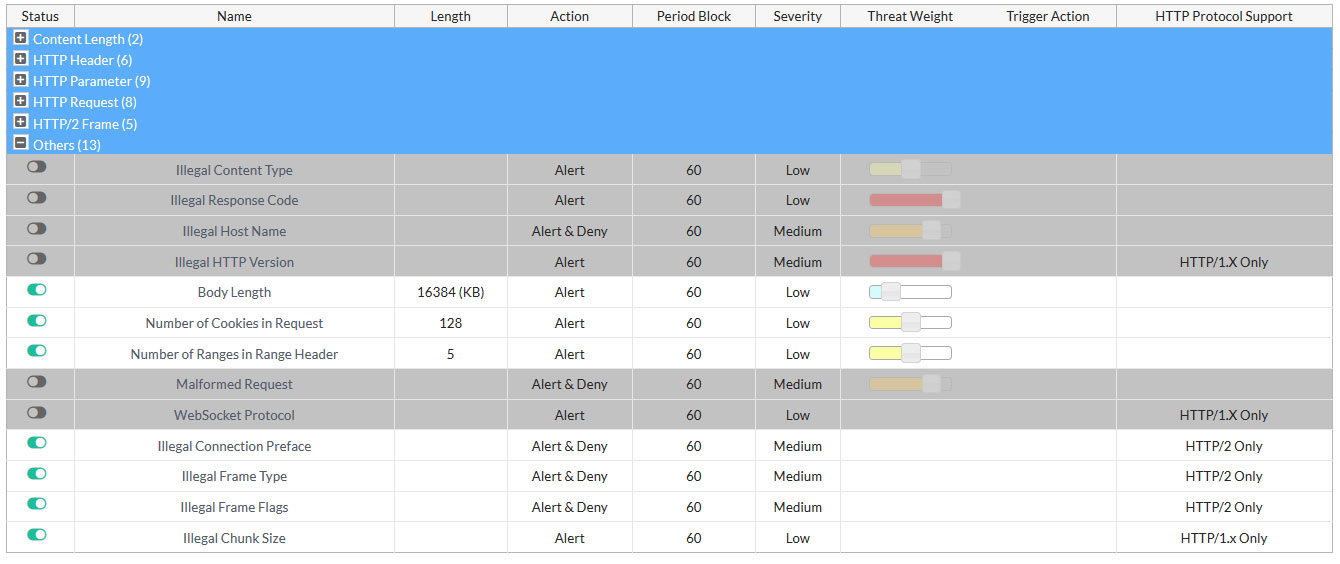Collapse the Others (13) group
The height and width of the screenshot is (564, 1340).
(21, 144)
